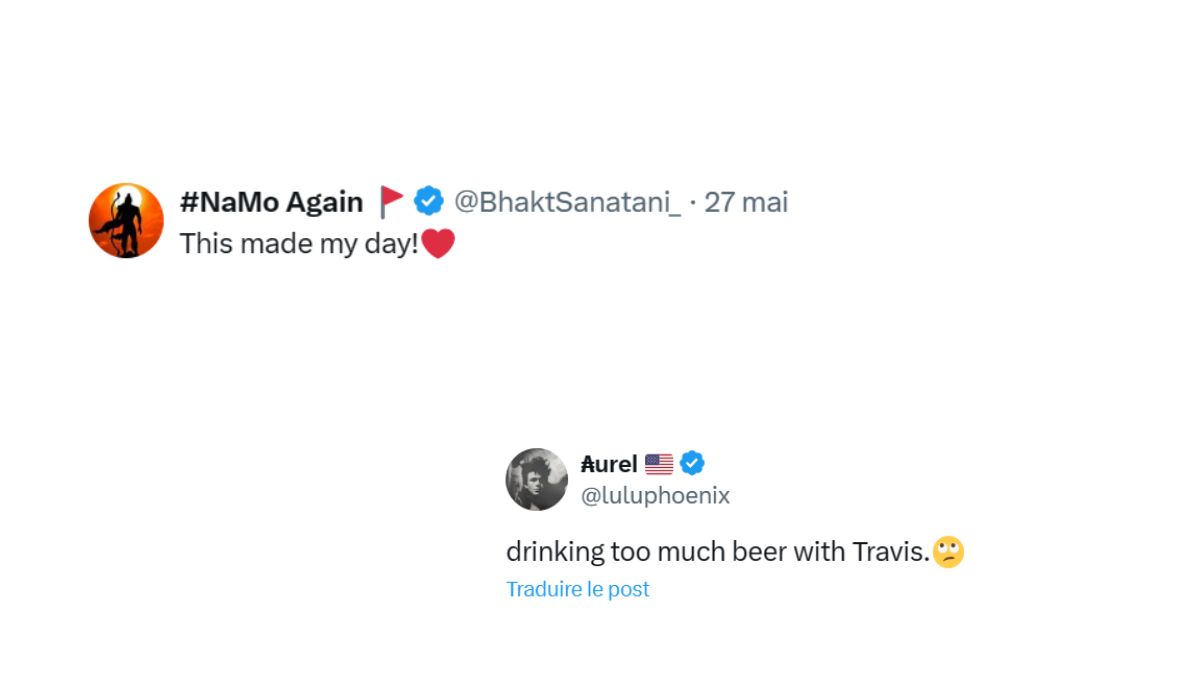Visit the @BhaktSanatani_ handle
The image size is (1200, 675).
pos(567,202)
